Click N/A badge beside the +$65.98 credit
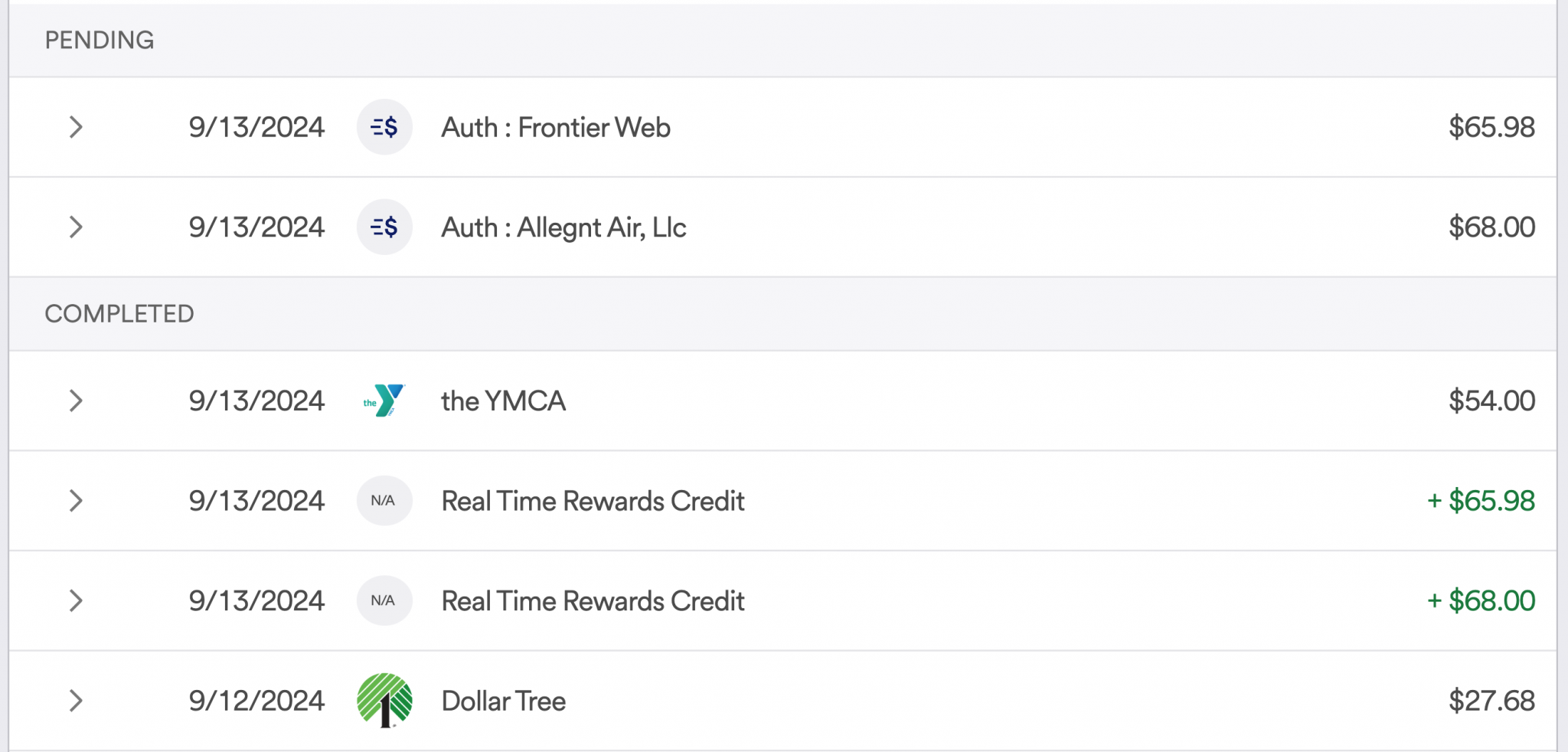The width and height of the screenshot is (1568, 752). [x=384, y=501]
